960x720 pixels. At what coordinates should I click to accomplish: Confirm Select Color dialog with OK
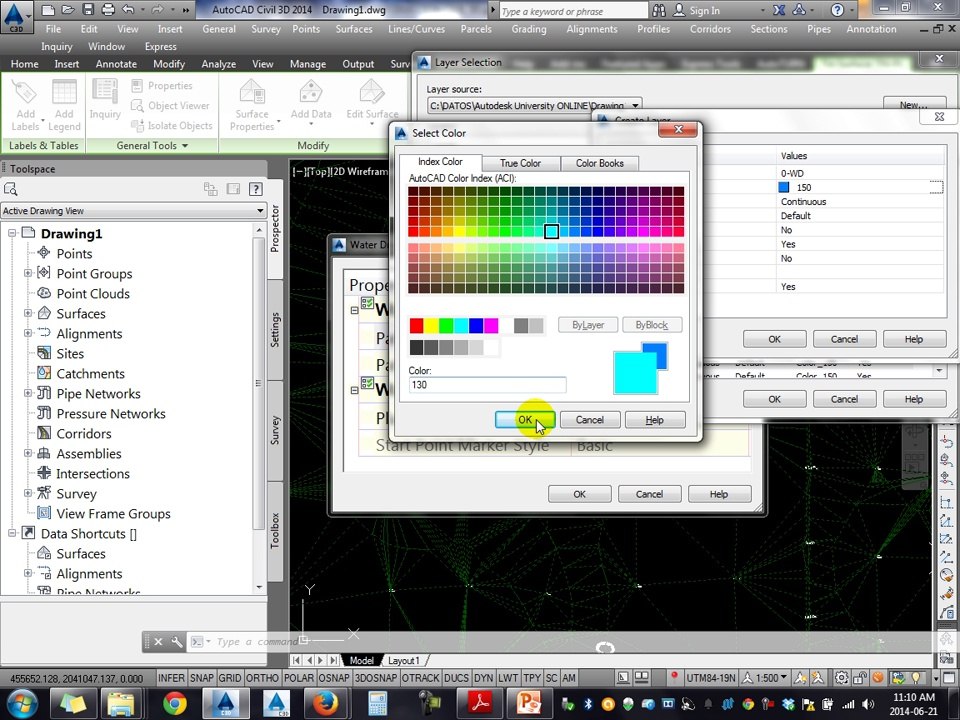[x=525, y=419]
